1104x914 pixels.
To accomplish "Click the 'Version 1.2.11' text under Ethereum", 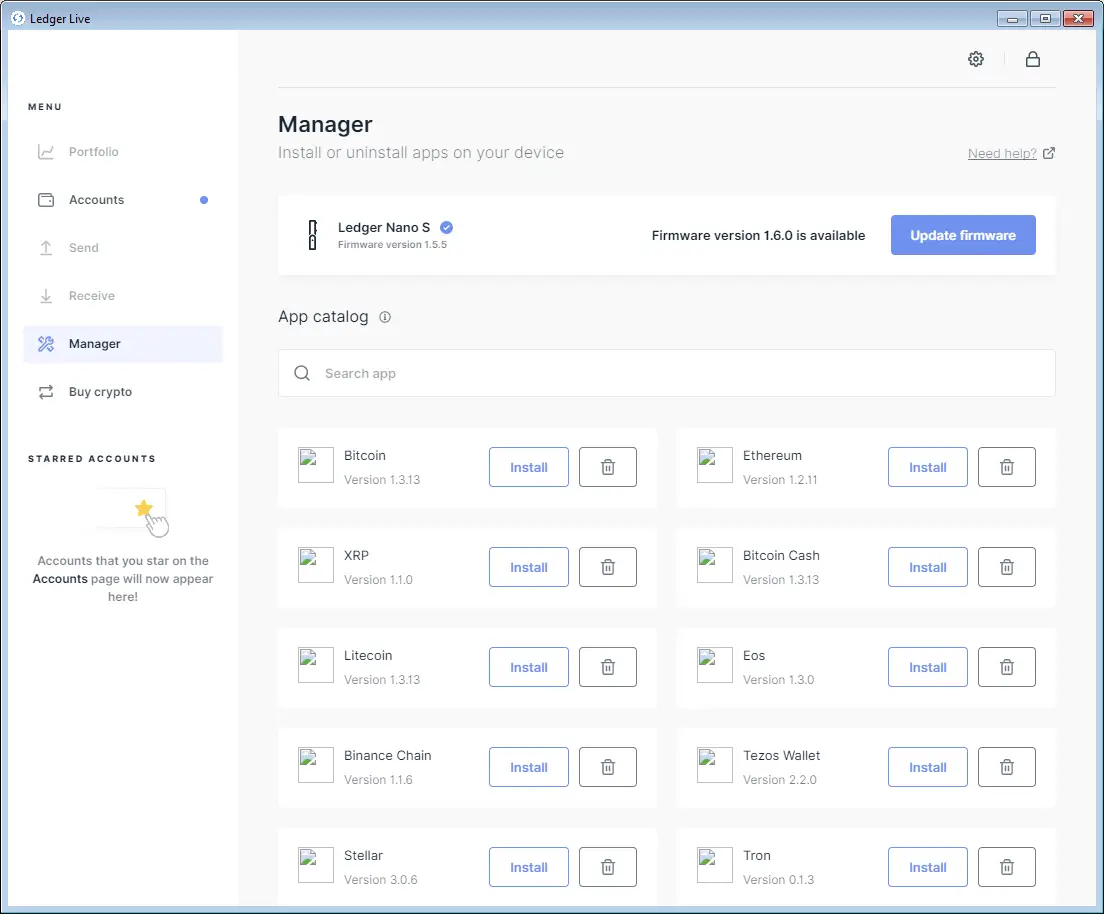I will 780,480.
